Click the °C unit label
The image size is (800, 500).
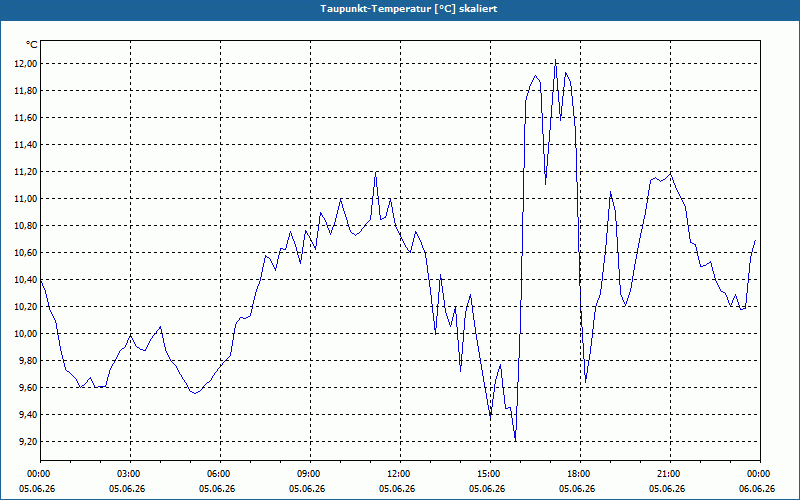click(32, 45)
